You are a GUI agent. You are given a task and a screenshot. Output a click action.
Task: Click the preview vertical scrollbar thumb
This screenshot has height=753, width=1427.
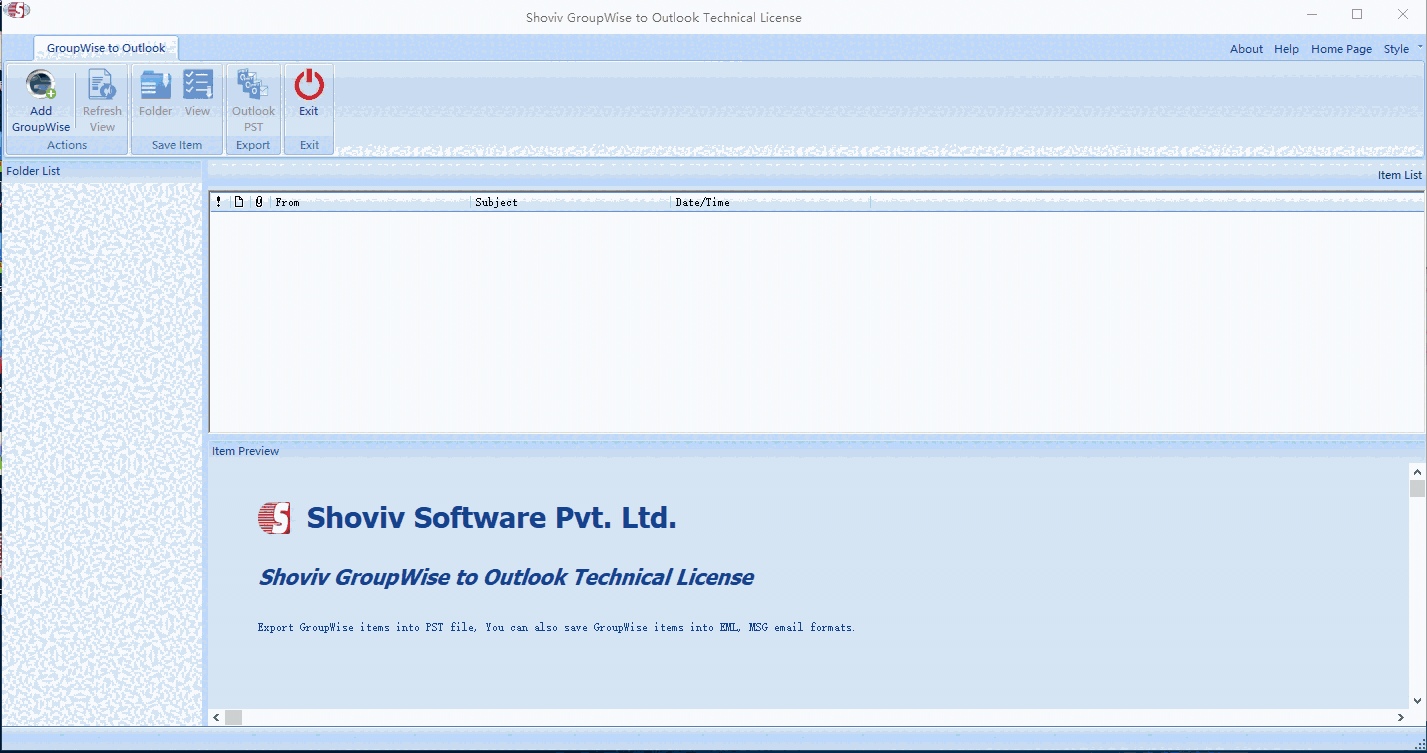[1417, 488]
